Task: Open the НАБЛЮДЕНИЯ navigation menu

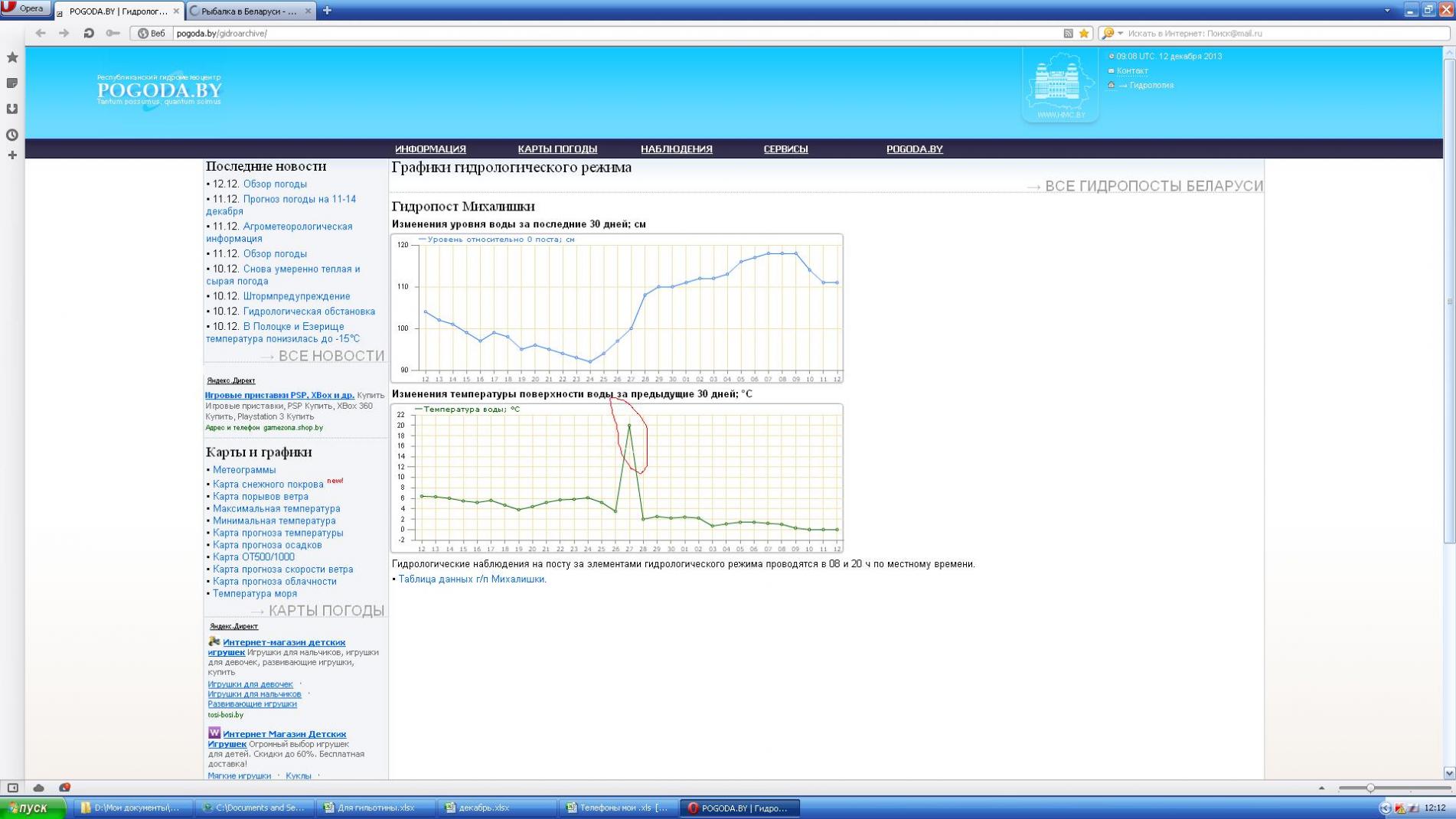Action: [676, 149]
